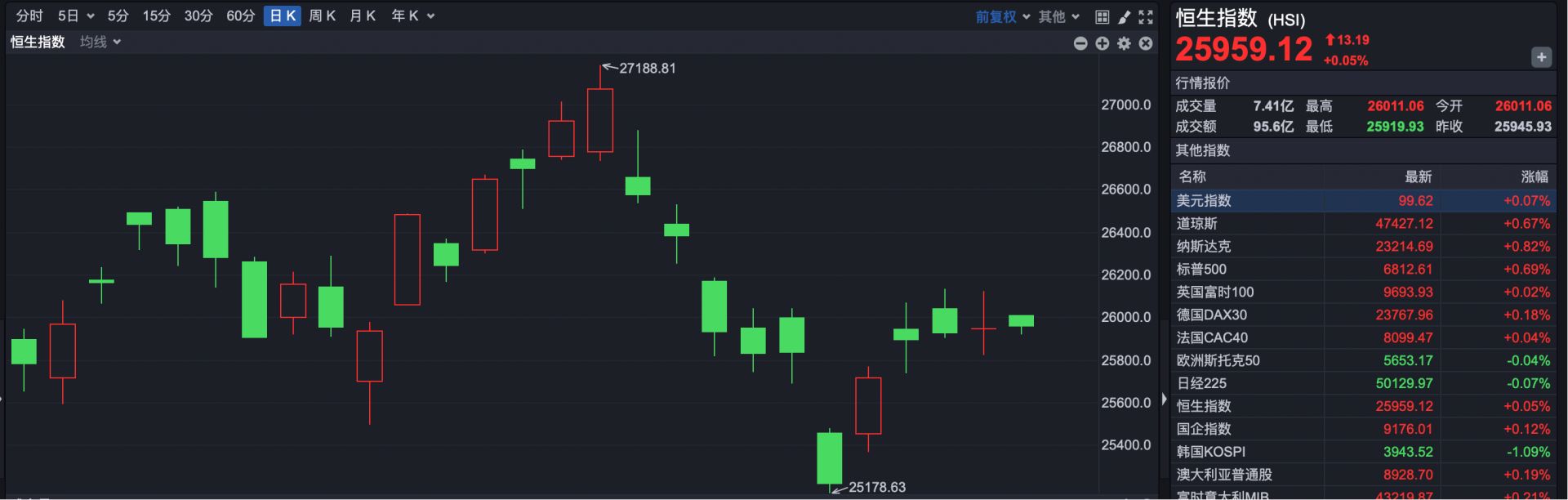Switch to 周K weekly chart

322,16
